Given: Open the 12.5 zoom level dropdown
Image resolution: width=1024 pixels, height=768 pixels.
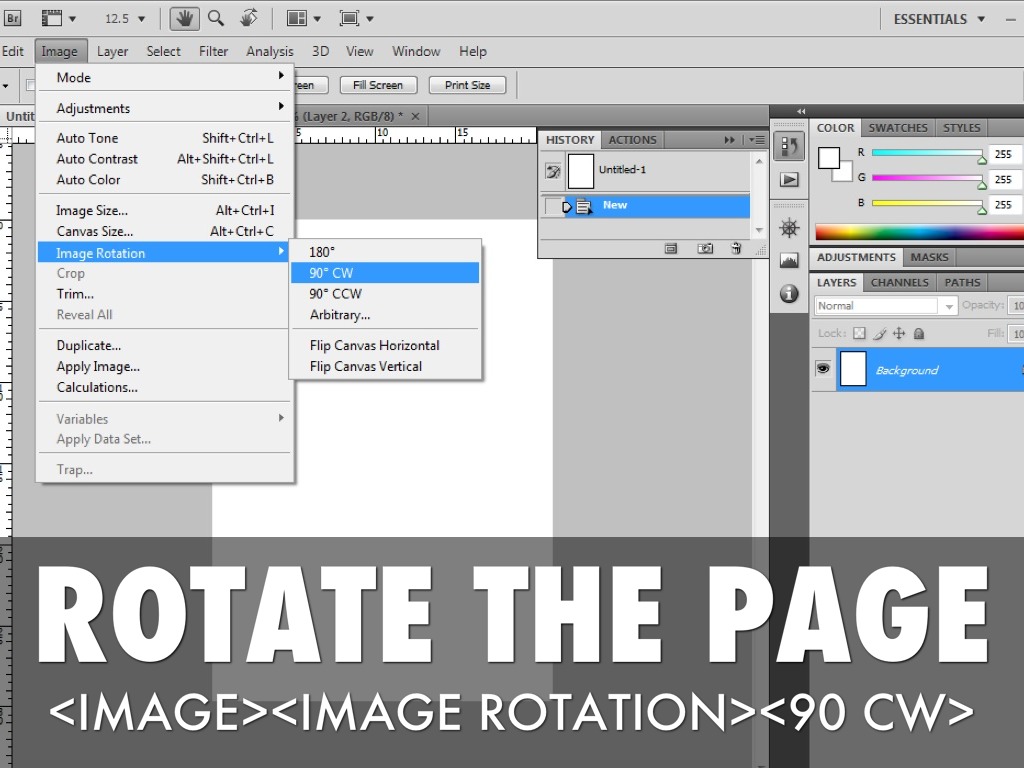Looking at the screenshot, I should [125, 19].
